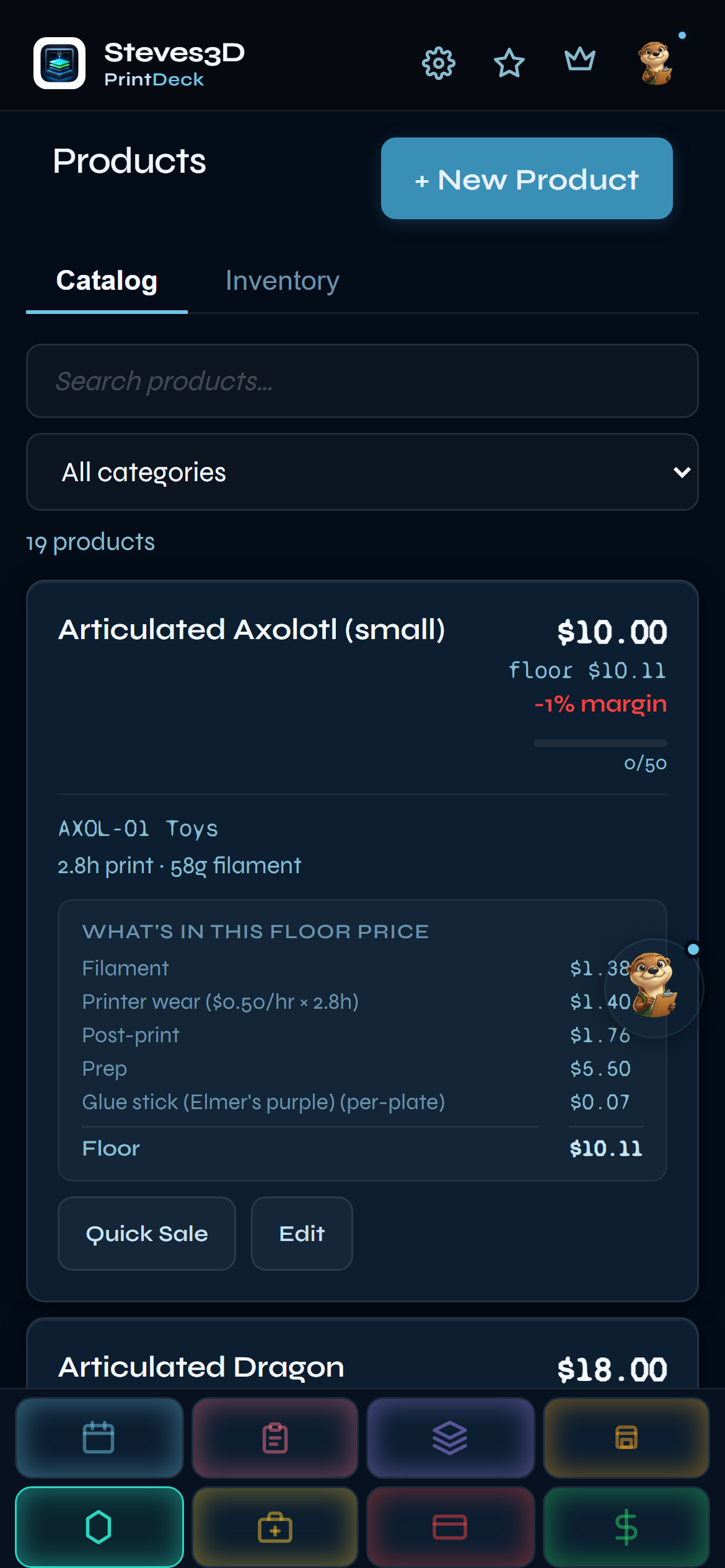The width and height of the screenshot is (725, 1568).
Task: Switch to the Inventory tab
Action: tap(281, 281)
